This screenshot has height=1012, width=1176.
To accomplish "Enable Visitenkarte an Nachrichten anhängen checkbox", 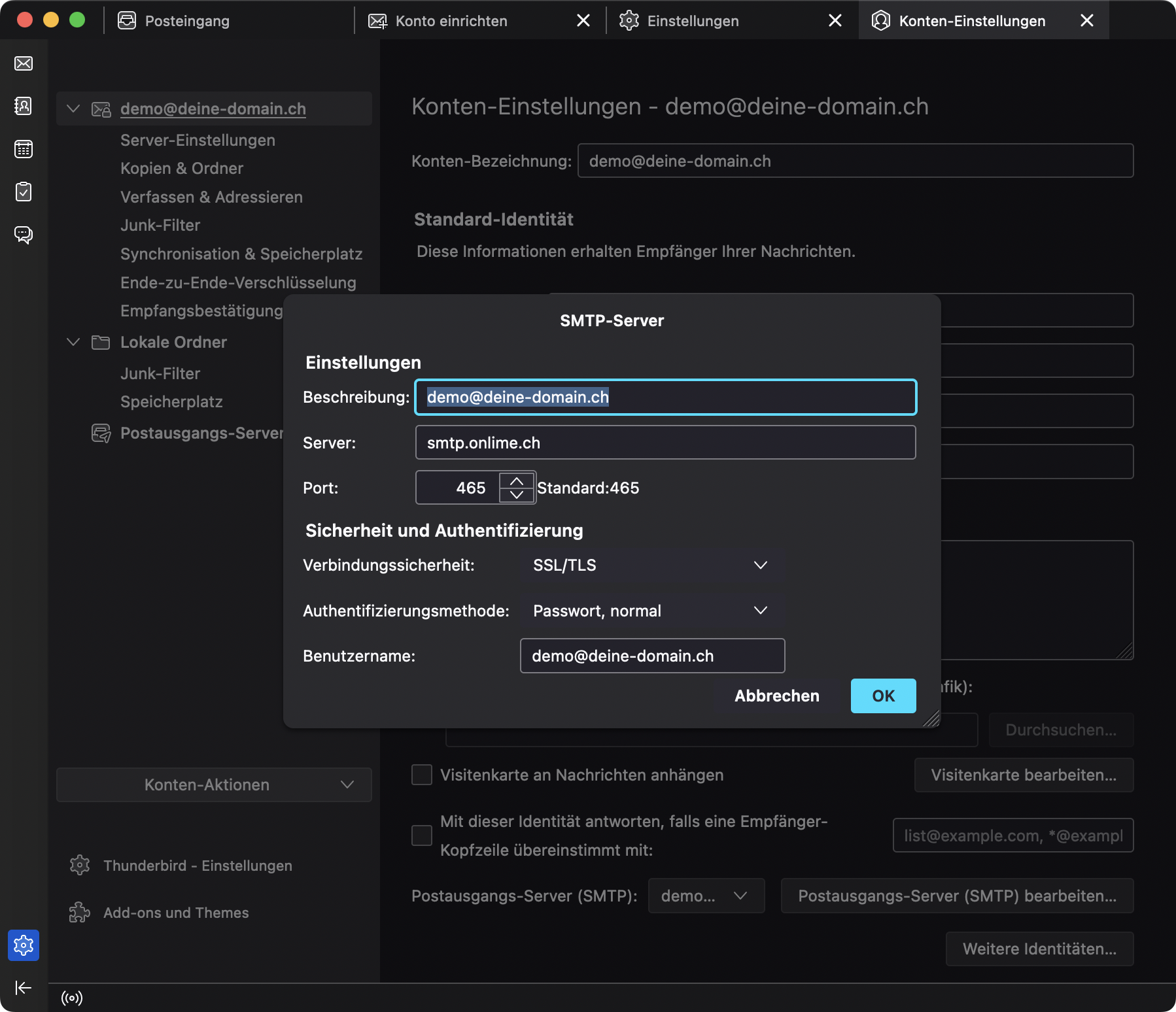I will (x=422, y=775).
